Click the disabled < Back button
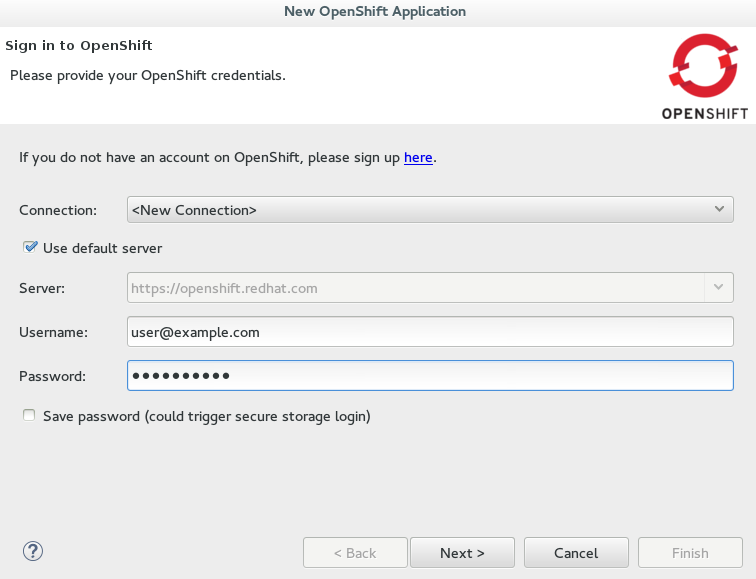 (x=355, y=553)
